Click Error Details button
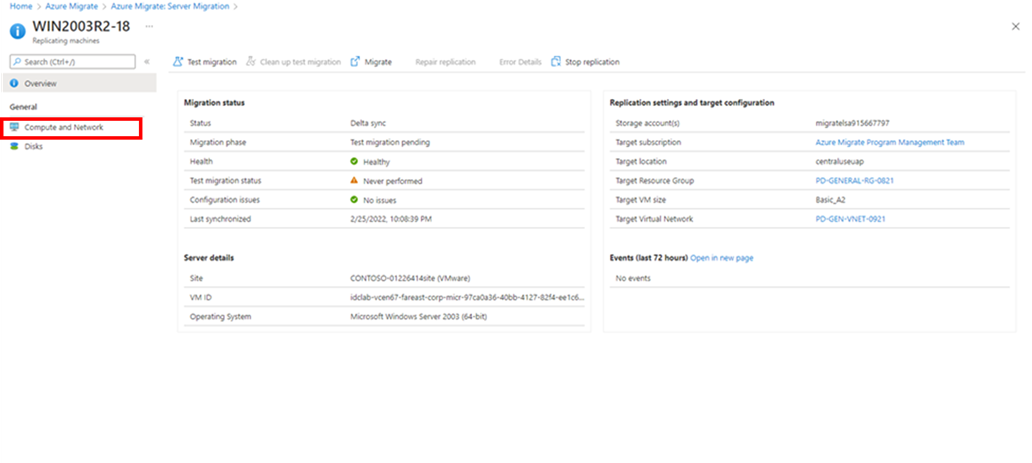The height and width of the screenshot is (463, 1032). point(520,62)
